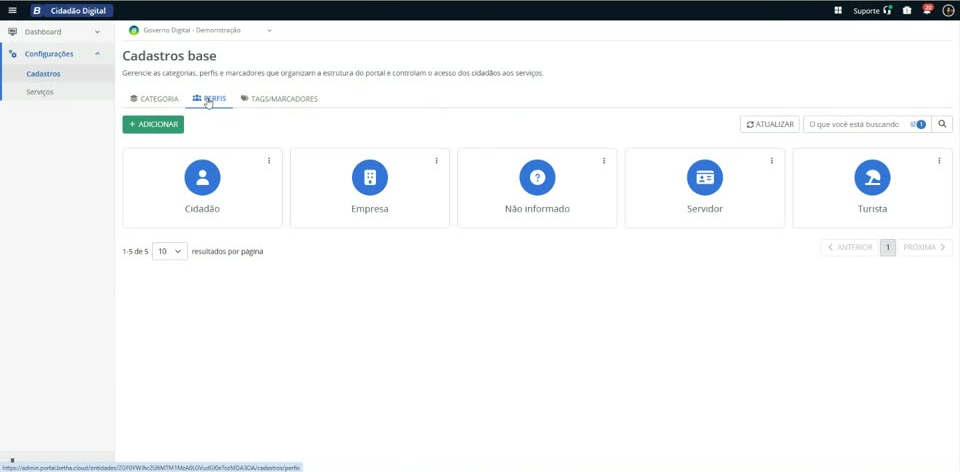
Task: Click the 'Cadastros base' heading
Action: pos(169,56)
